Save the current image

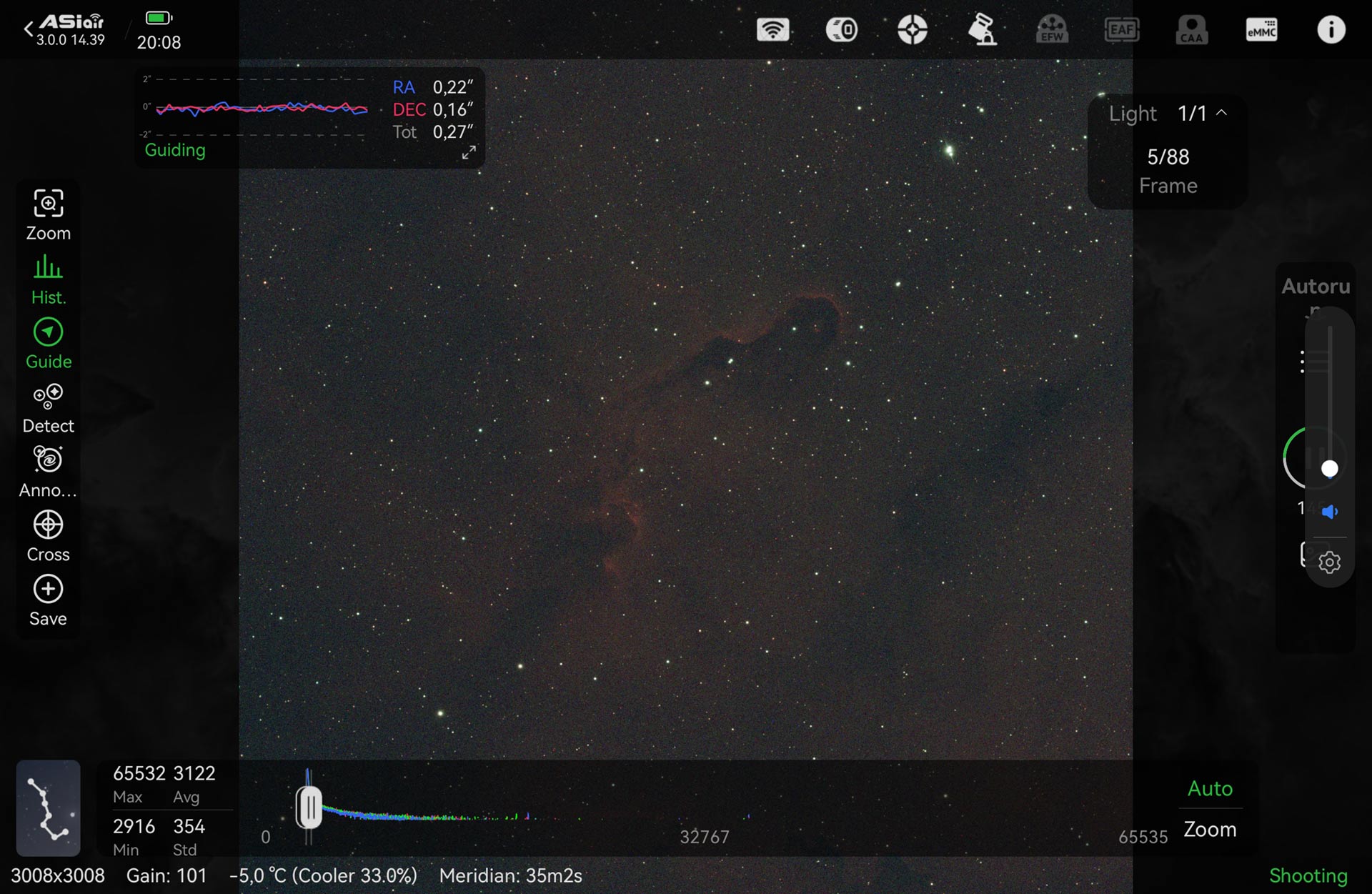(x=49, y=601)
